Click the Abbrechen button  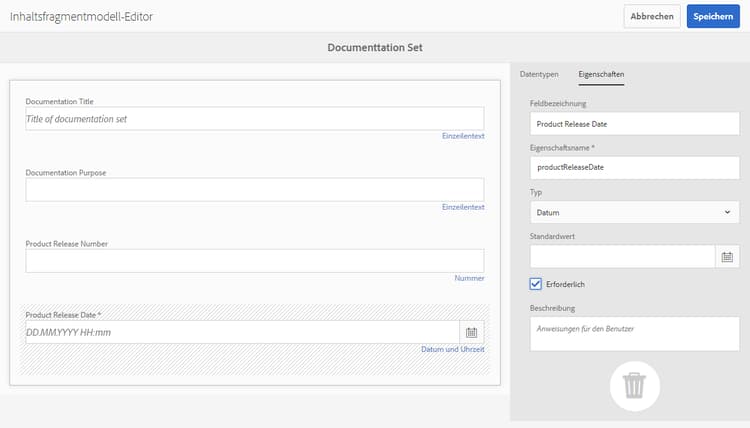[652, 17]
